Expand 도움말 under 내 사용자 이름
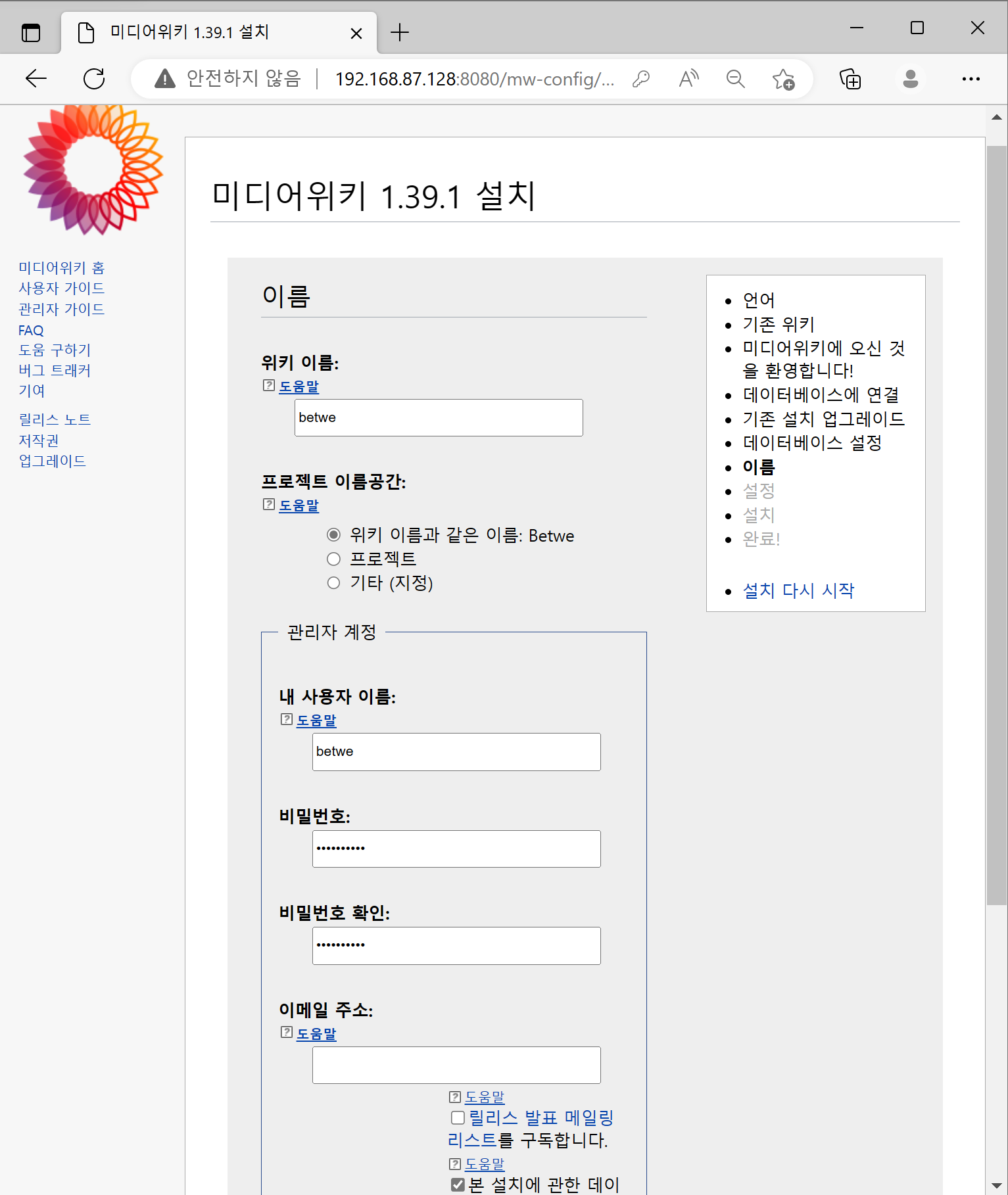The image size is (1008, 1195). coord(316,720)
